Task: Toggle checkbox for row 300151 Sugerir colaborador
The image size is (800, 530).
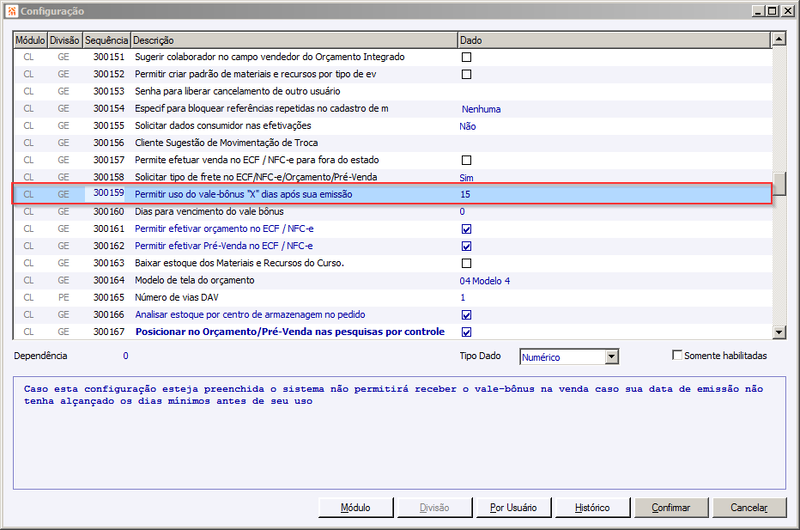Action: coord(466,57)
